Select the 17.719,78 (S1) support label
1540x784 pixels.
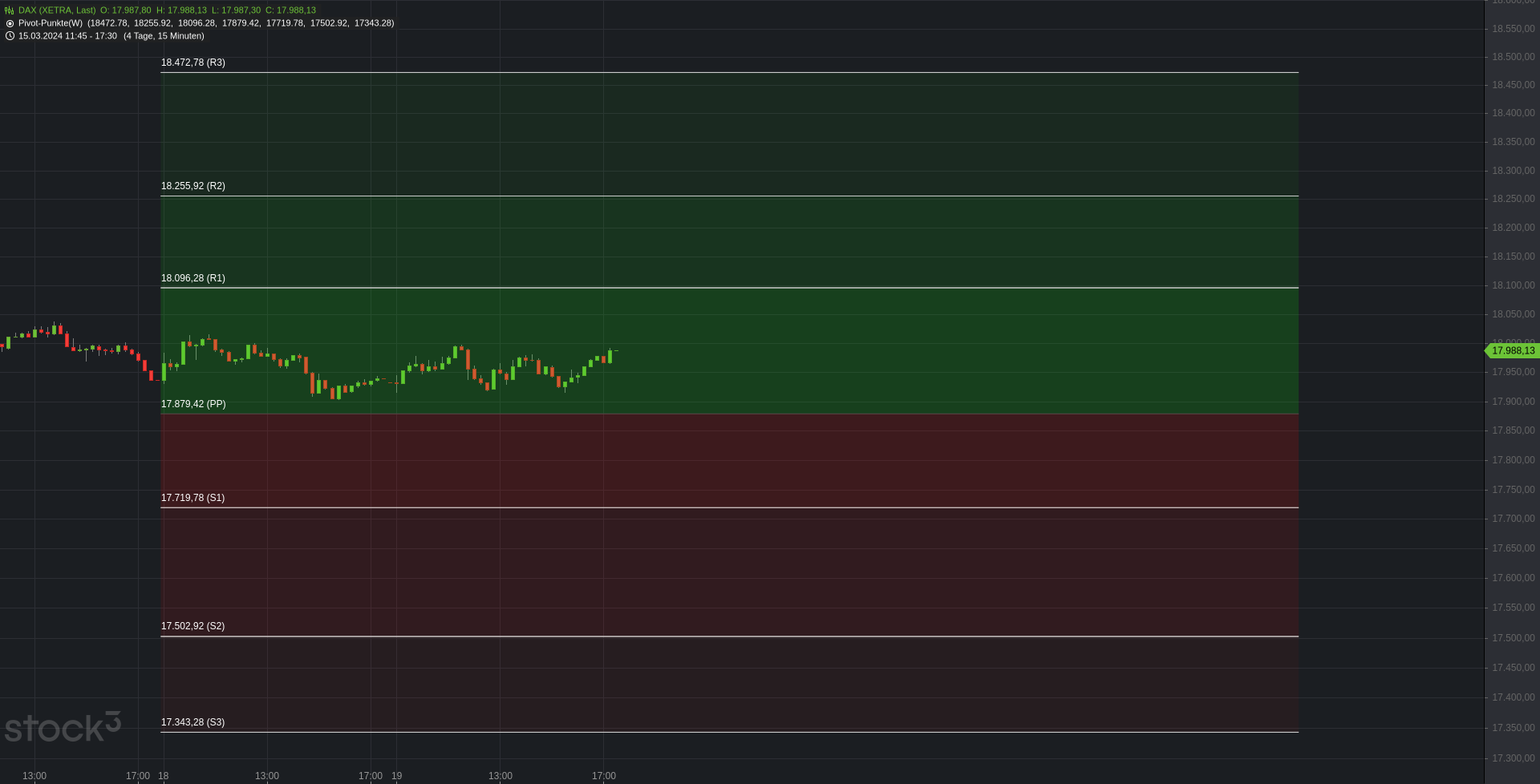pos(192,498)
